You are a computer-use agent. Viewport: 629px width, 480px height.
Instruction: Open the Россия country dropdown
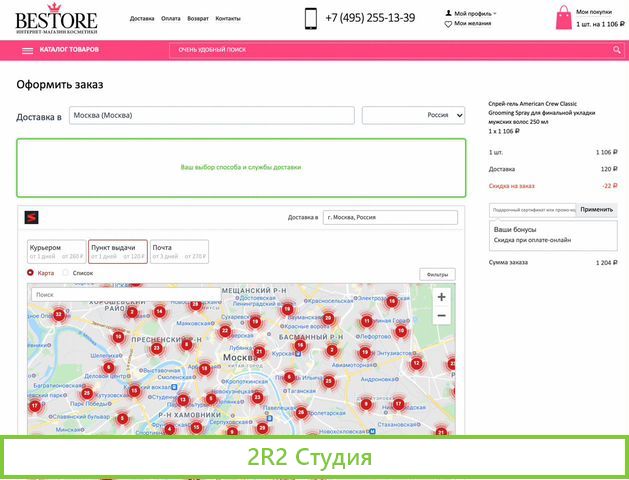click(x=413, y=115)
